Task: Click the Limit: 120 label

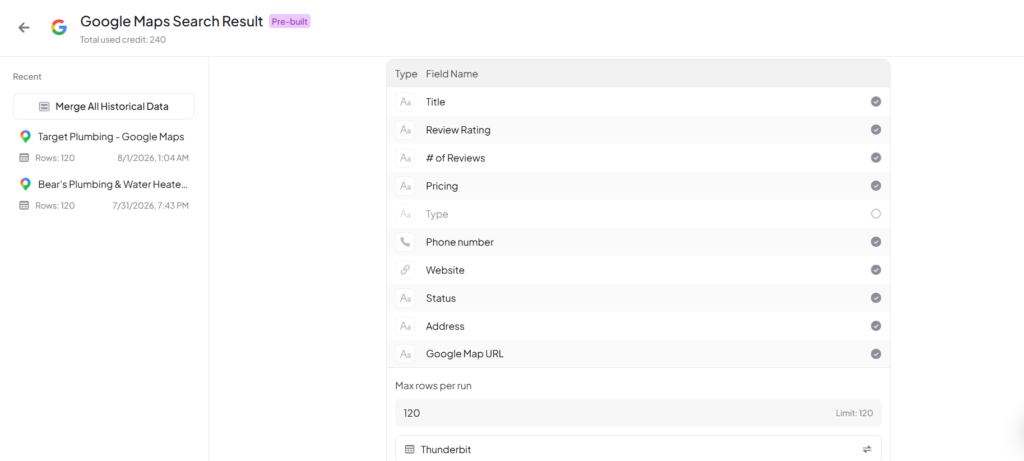Action: 854,413
